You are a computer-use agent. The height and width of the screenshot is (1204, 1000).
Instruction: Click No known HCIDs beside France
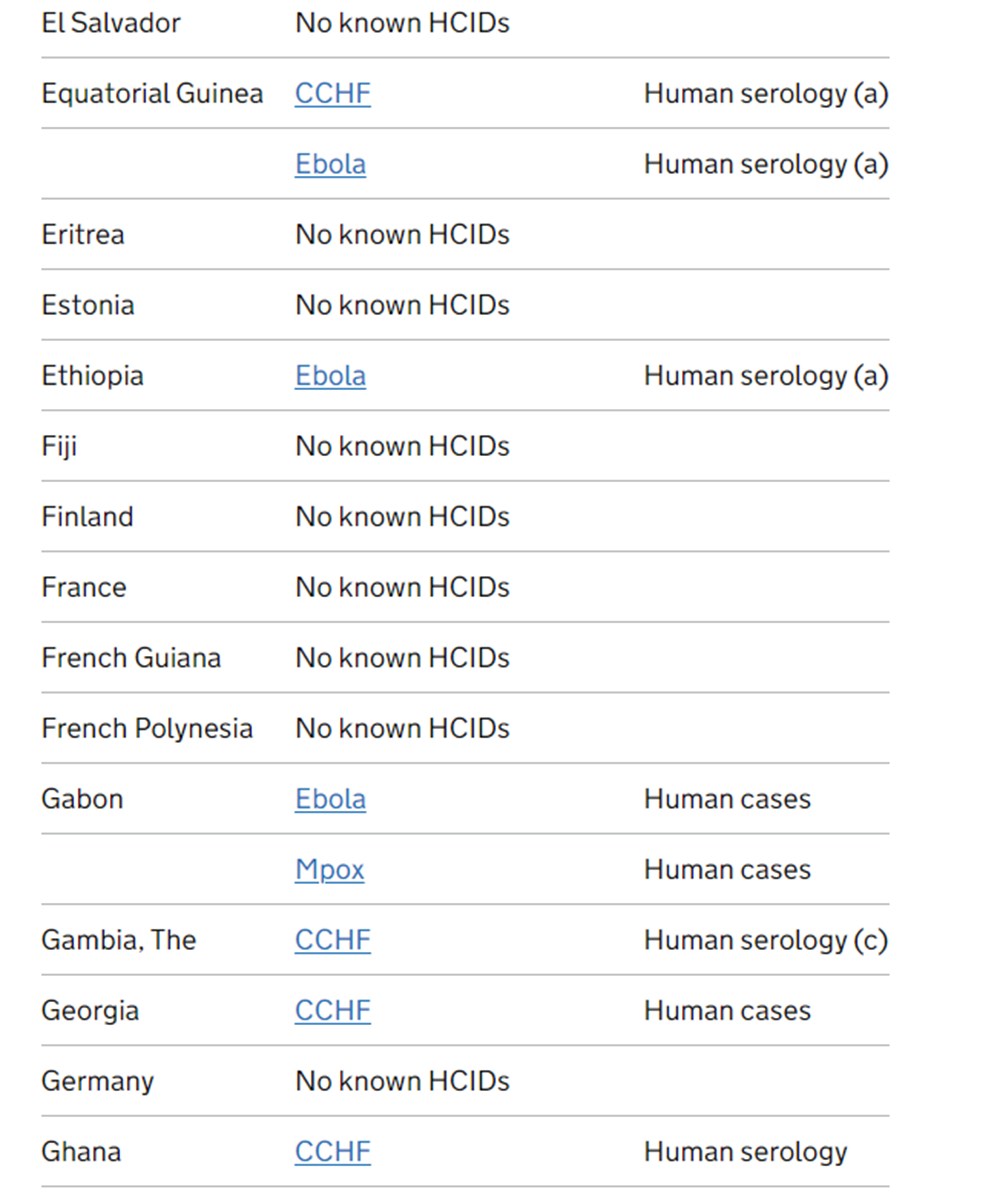point(402,587)
